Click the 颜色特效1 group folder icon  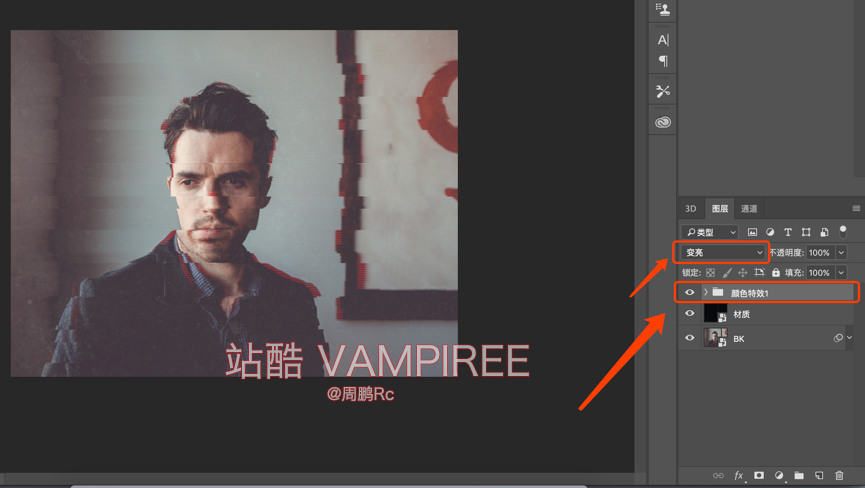pos(718,292)
